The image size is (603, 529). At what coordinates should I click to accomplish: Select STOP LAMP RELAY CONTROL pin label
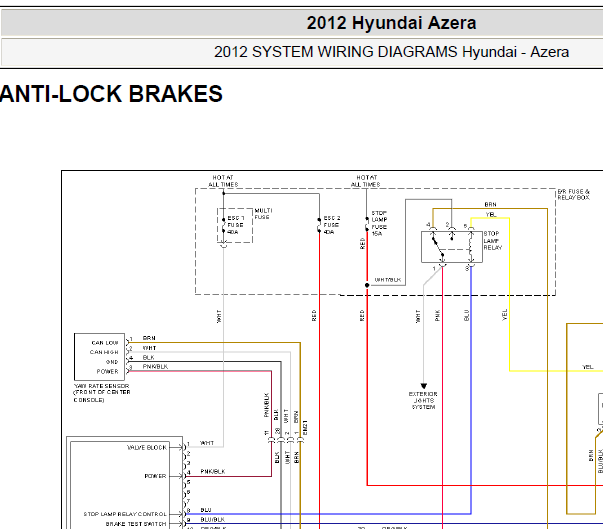(125, 514)
